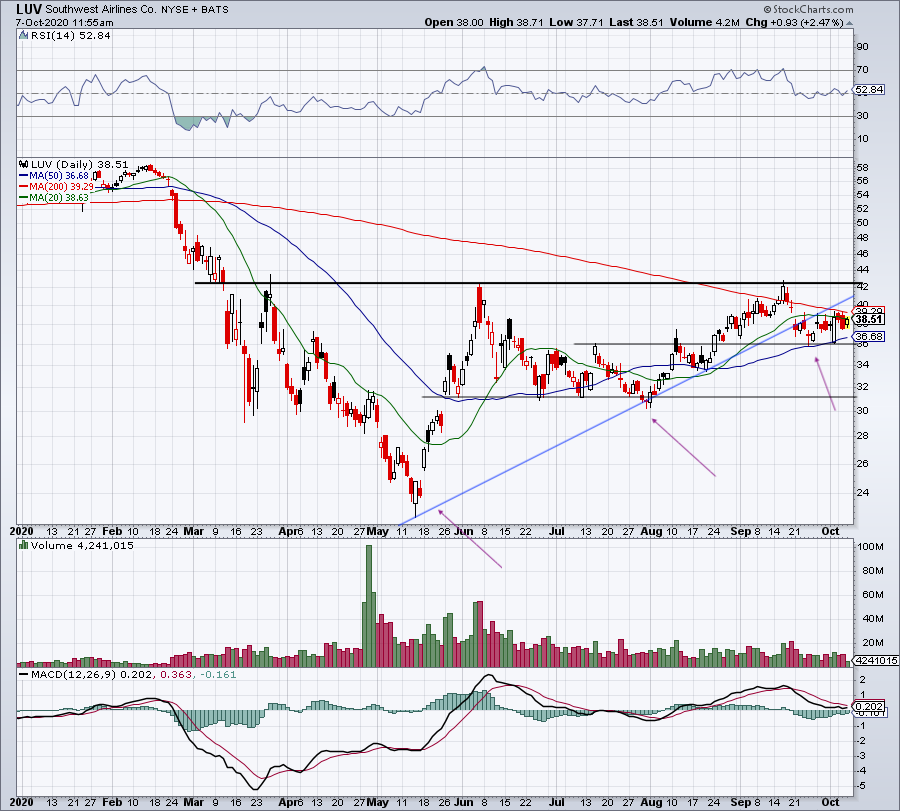Click the RSI(14) indicator legend icon
This screenshot has width=900, height=811.
point(23,36)
